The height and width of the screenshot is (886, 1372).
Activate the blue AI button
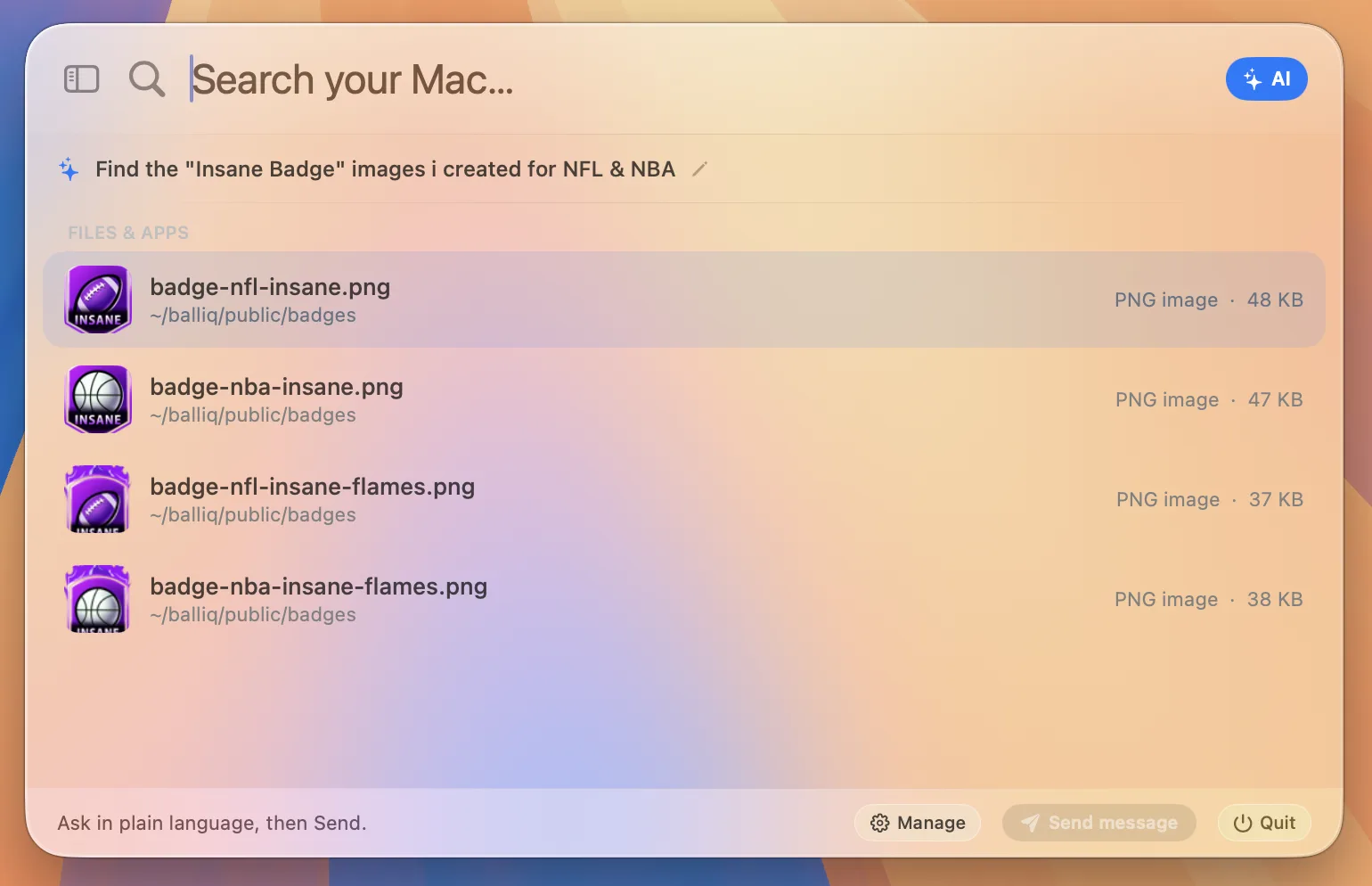[x=1266, y=79]
